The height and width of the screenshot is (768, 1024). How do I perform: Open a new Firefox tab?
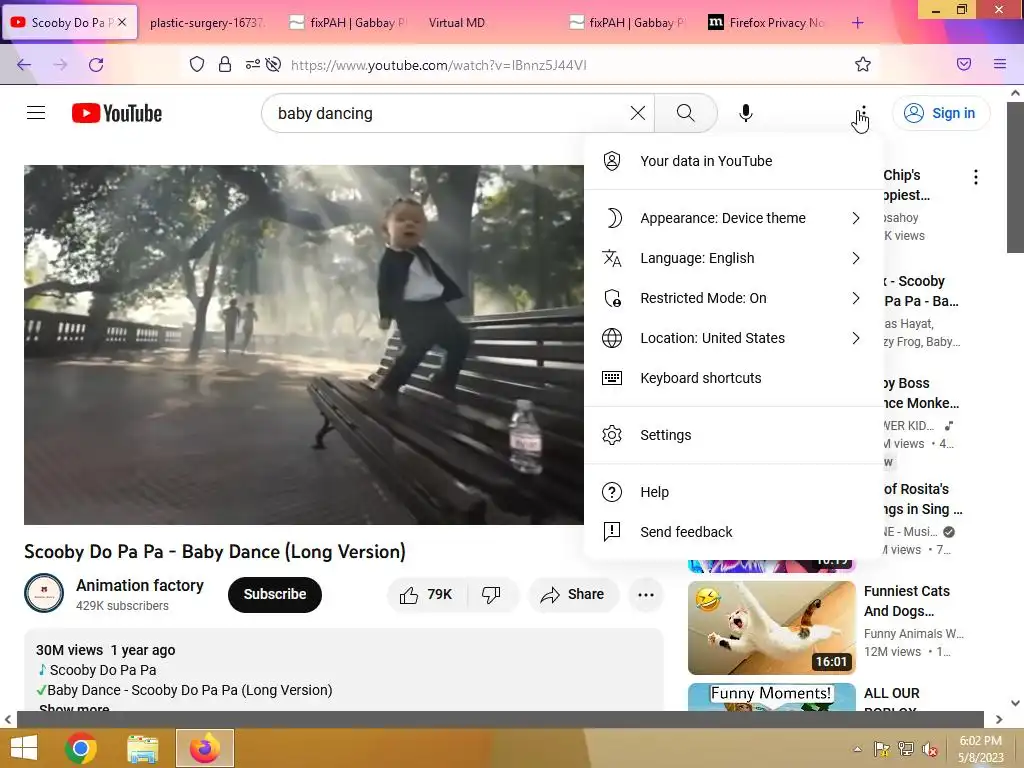click(857, 23)
